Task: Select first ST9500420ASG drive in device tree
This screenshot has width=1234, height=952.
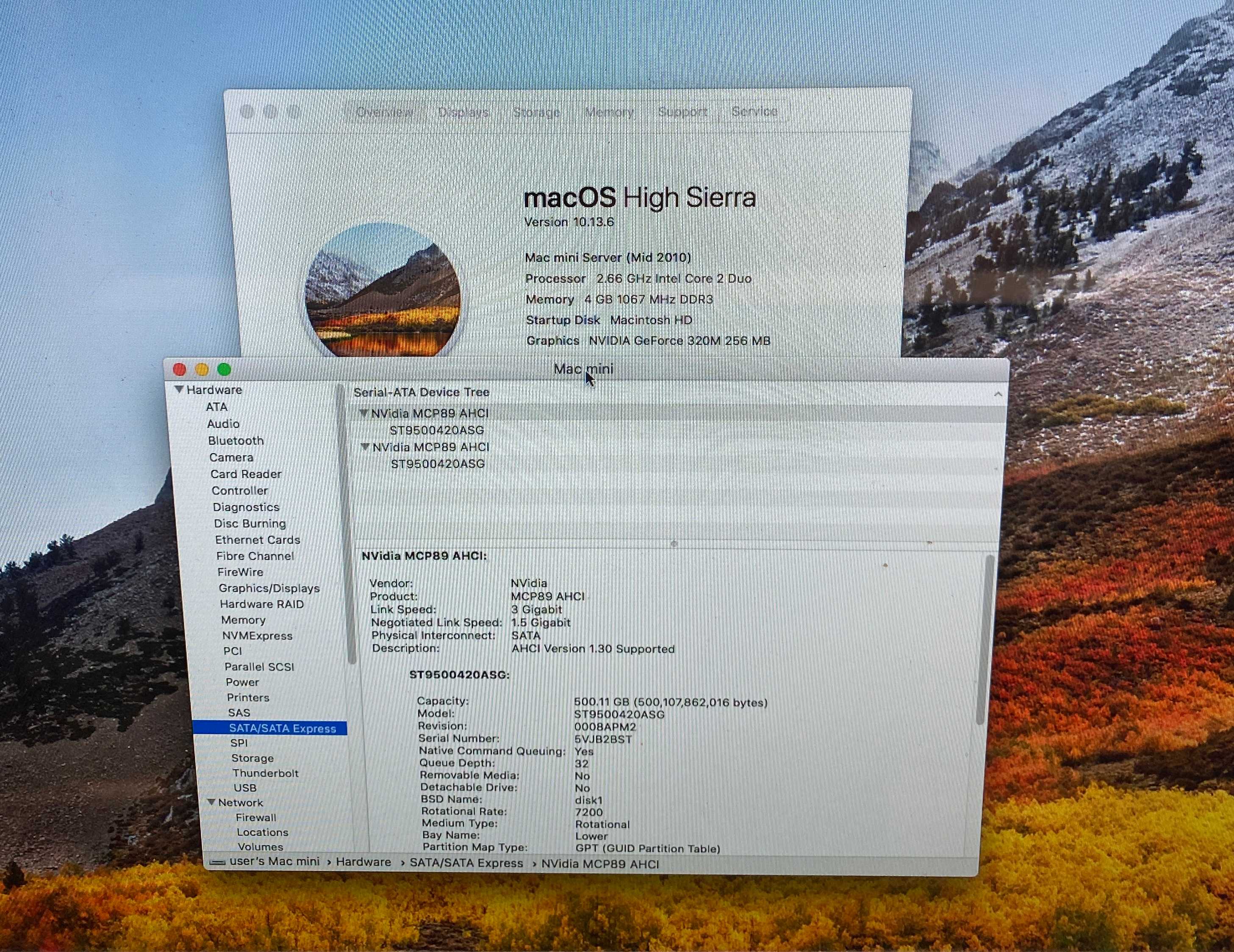Action: point(437,430)
